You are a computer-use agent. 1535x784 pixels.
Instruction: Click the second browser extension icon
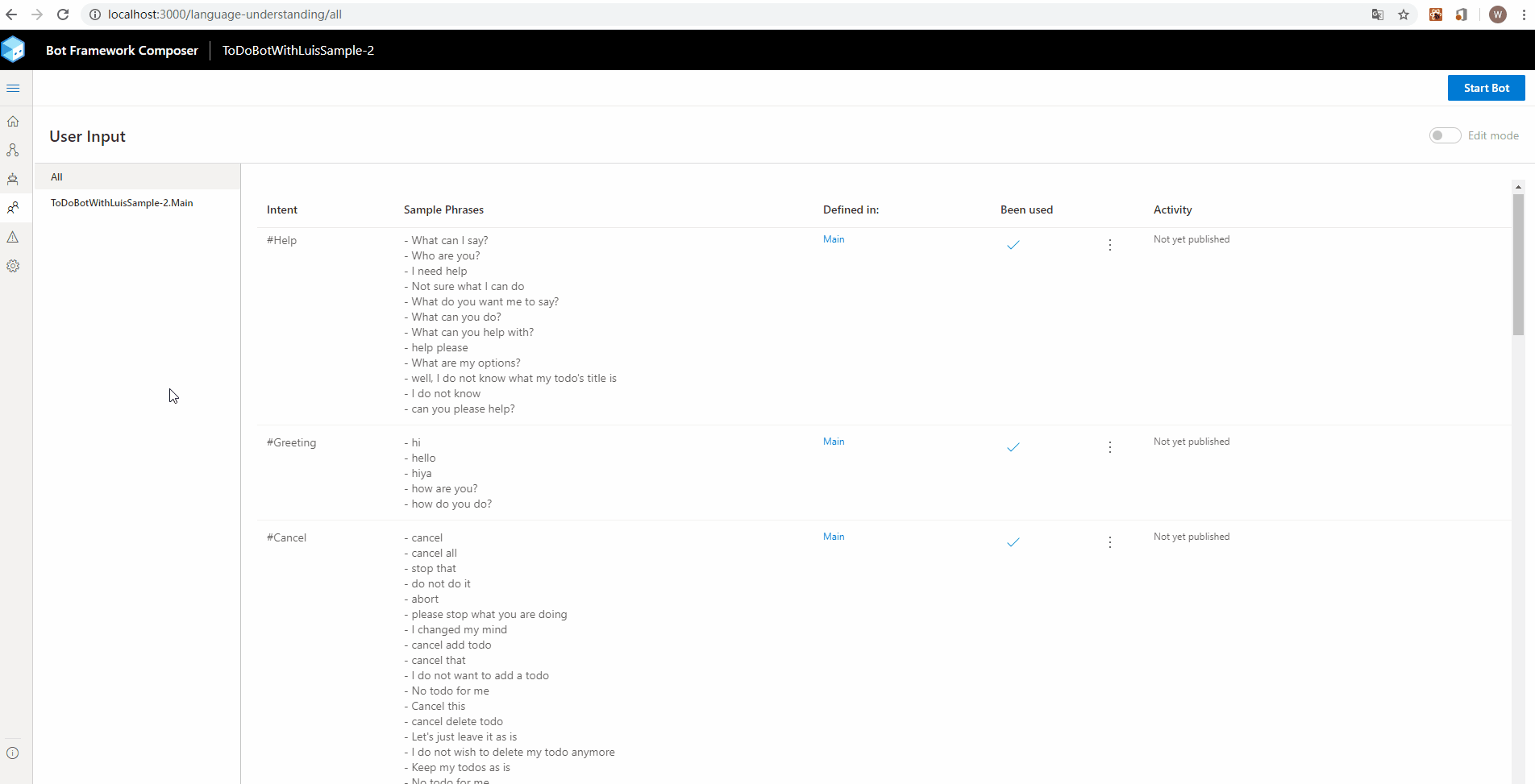click(x=1462, y=15)
